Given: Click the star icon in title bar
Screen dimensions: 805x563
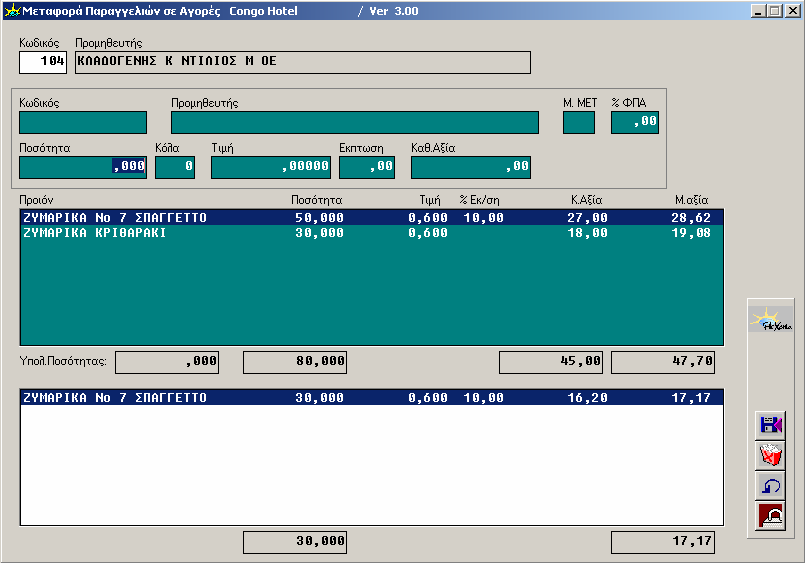Looking at the screenshot, I should point(12,11).
